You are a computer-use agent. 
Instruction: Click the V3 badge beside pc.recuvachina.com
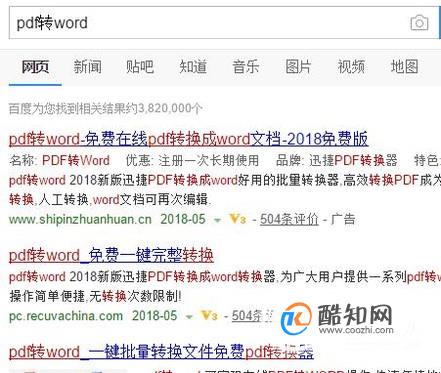tap(209, 315)
